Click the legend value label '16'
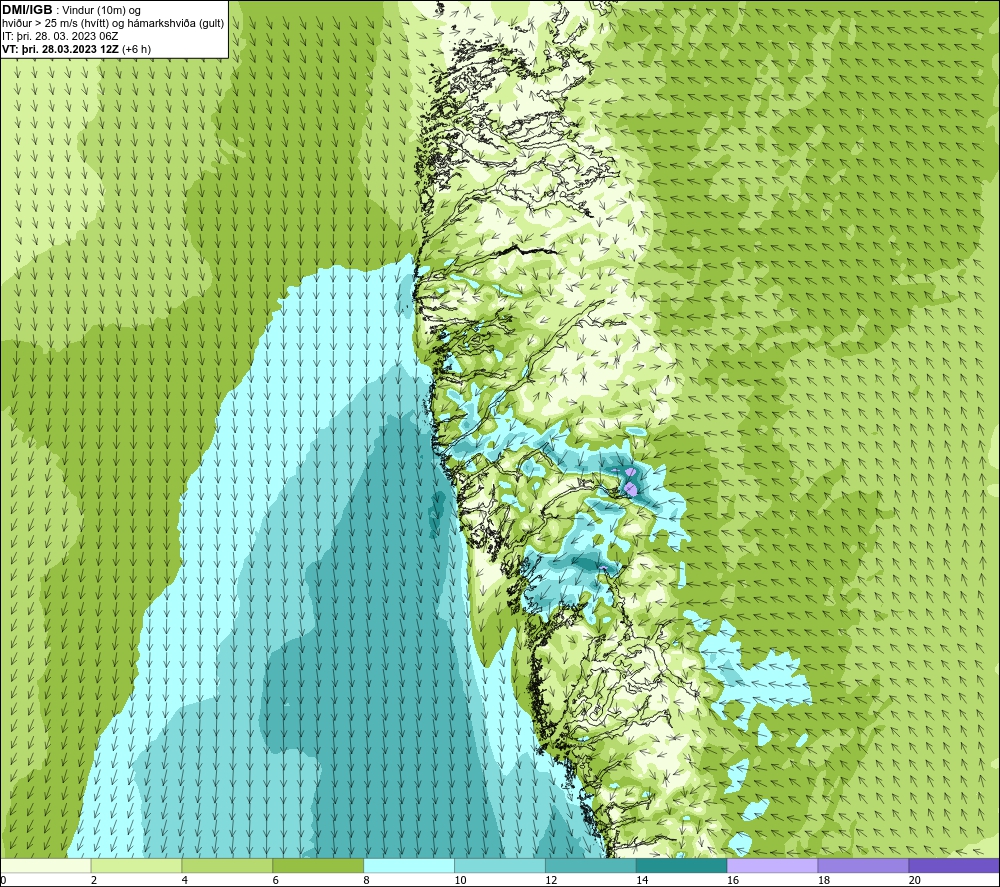The width and height of the screenshot is (1000, 887). click(x=733, y=880)
